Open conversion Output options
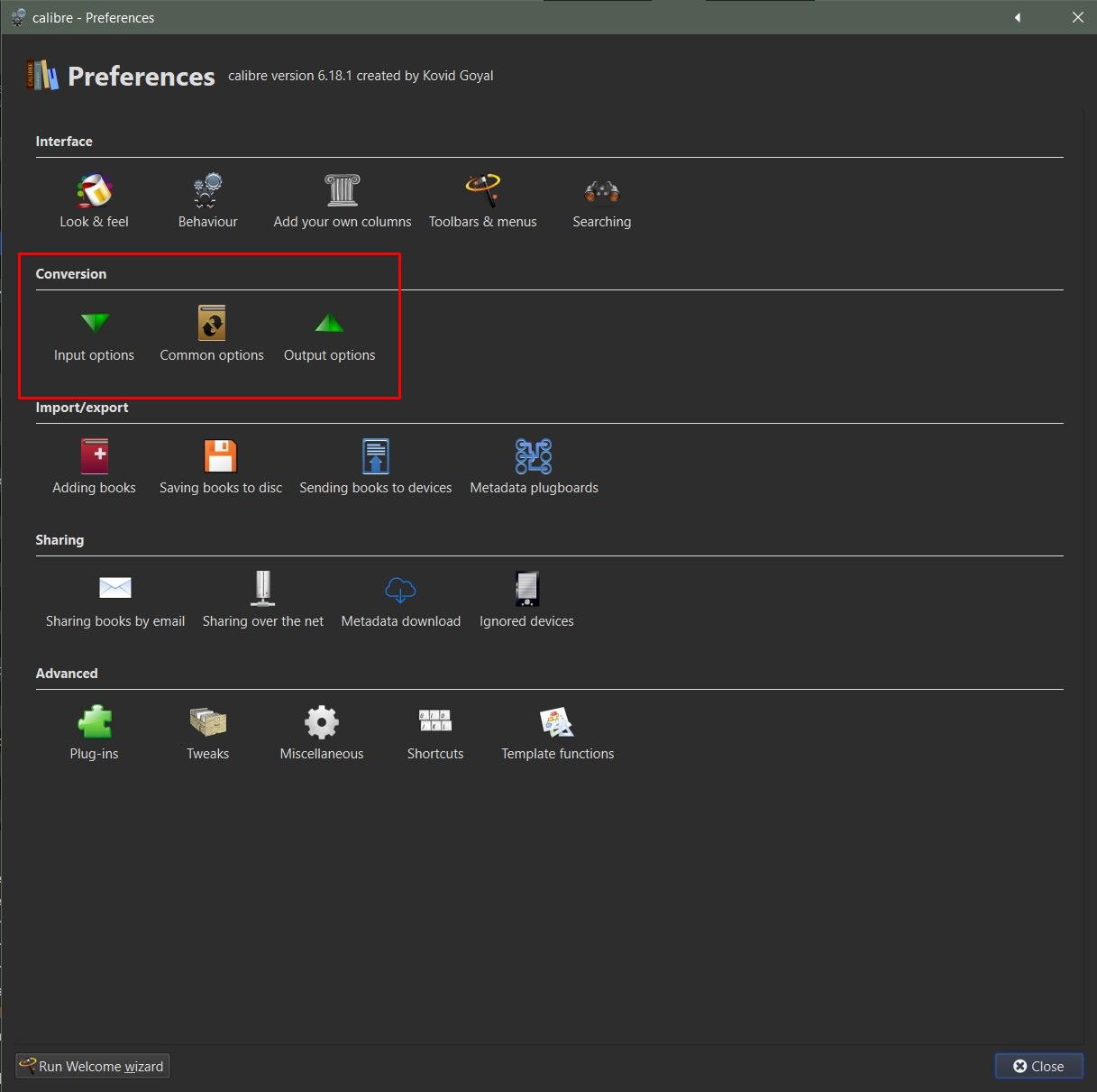 click(x=329, y=335)
